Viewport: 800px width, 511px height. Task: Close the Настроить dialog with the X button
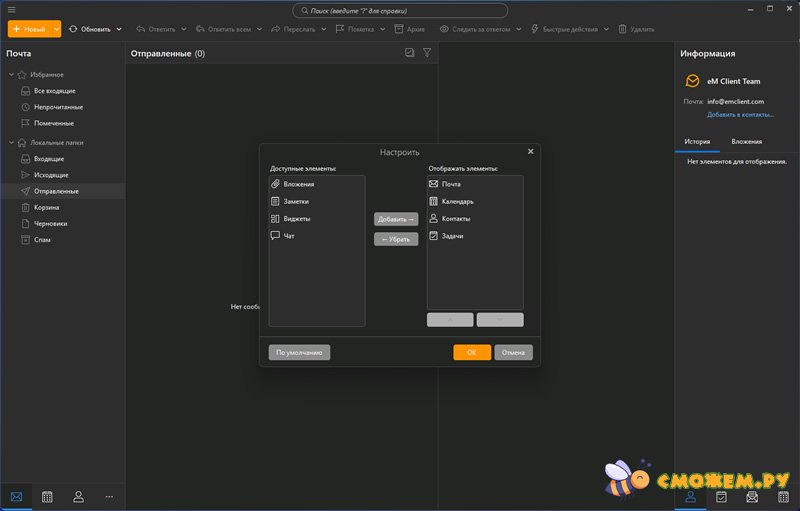click(x=530, y=151)
